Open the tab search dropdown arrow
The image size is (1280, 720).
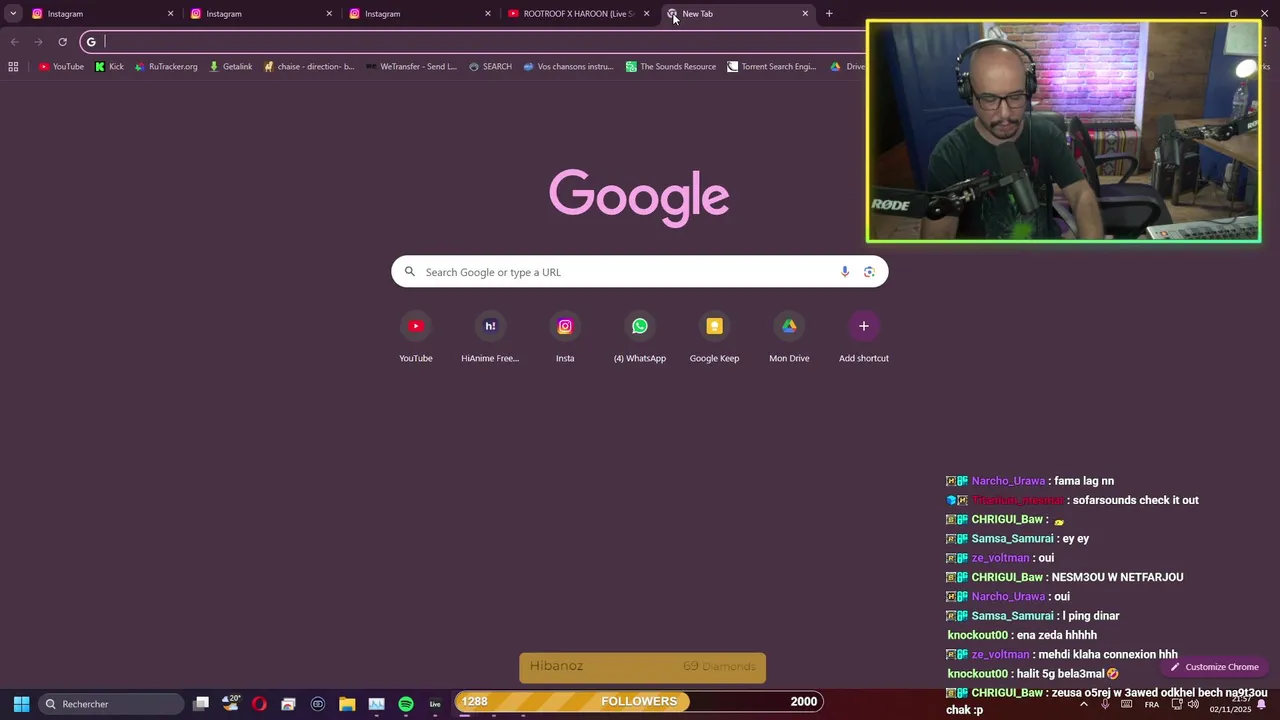coord(13,14)
